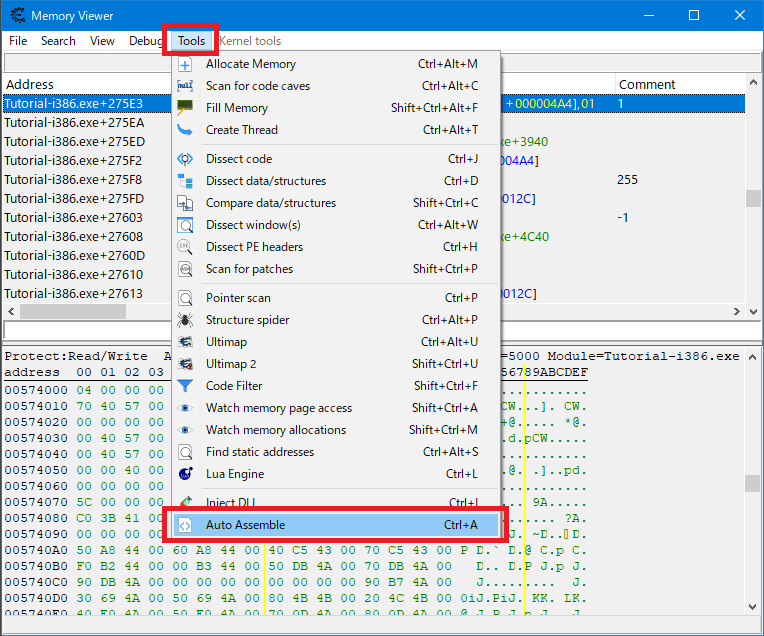
Task: Choose Dissect PE headers
Action: 336,247
